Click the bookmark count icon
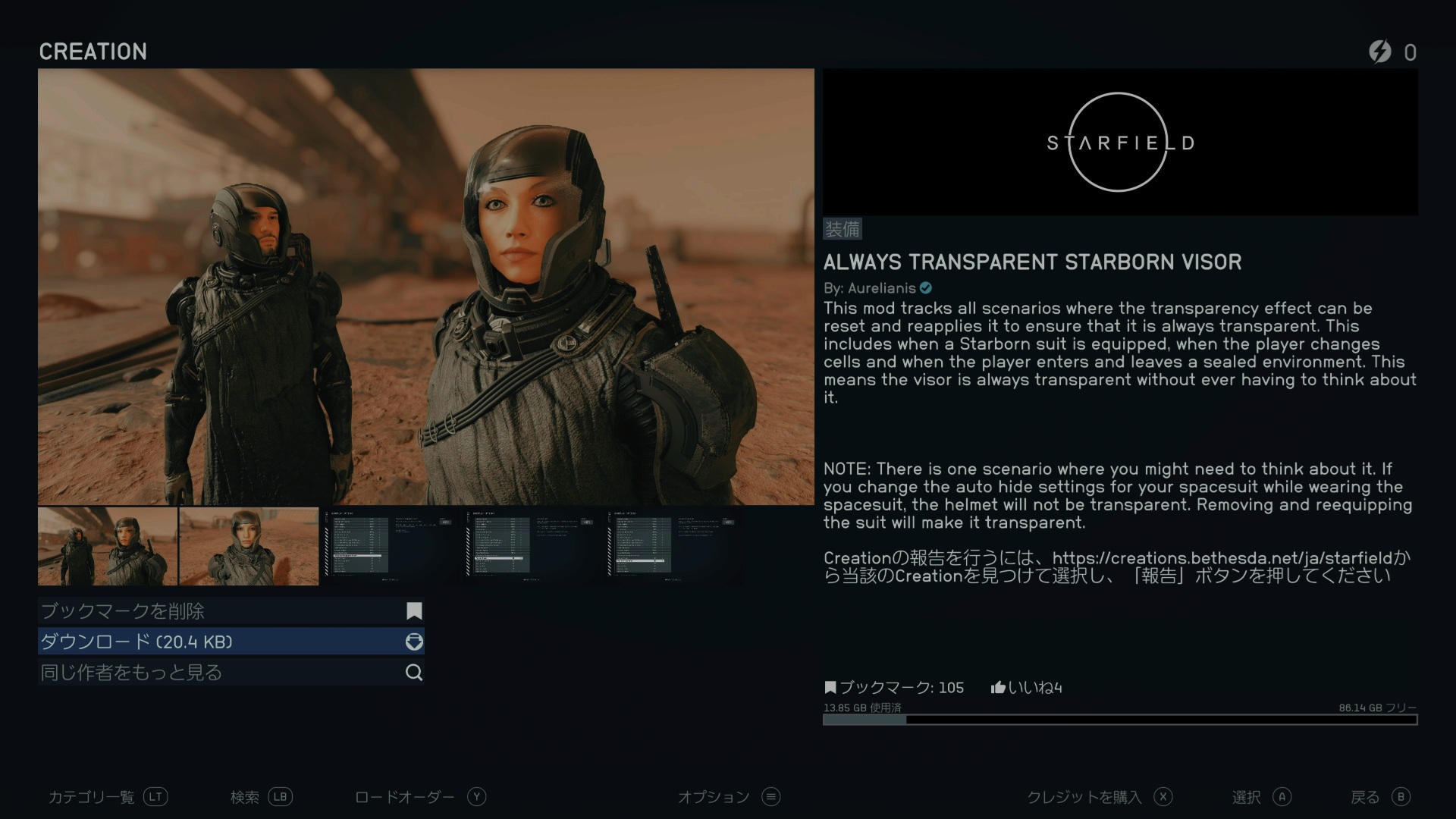Image resolution: width=1456 pixels, height=819 pixels. (x=830, y=687)
